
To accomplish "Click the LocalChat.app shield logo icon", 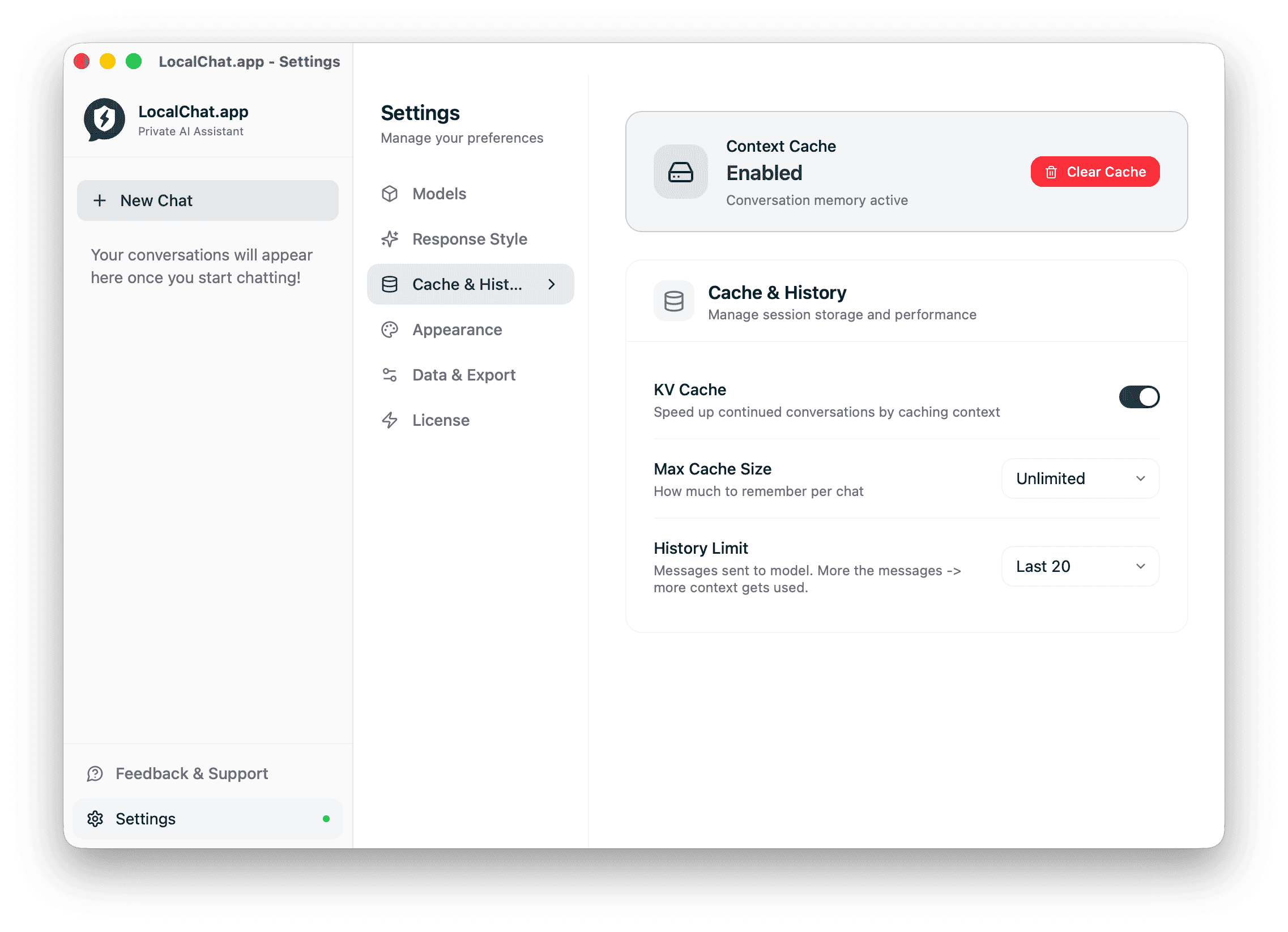I will coord(104,119).
